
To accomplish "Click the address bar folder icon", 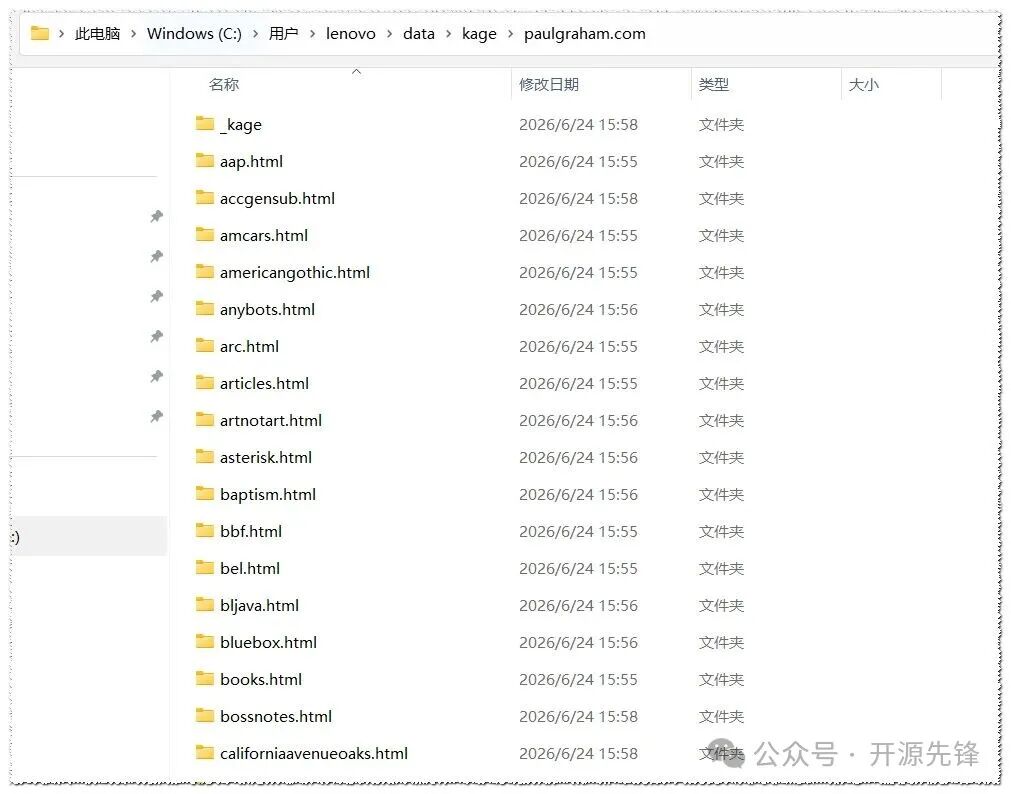I will click(40, 32).
